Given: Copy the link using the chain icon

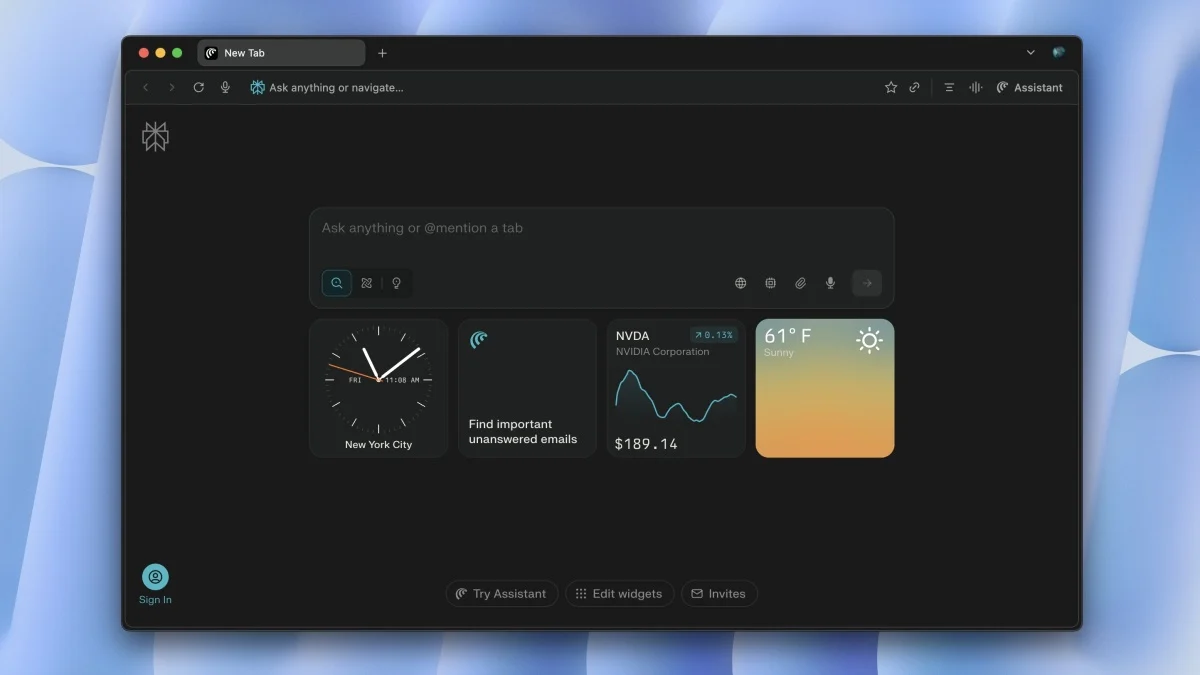Looking at the screenshot, I should pyautogui.click(x=914, y=87).
